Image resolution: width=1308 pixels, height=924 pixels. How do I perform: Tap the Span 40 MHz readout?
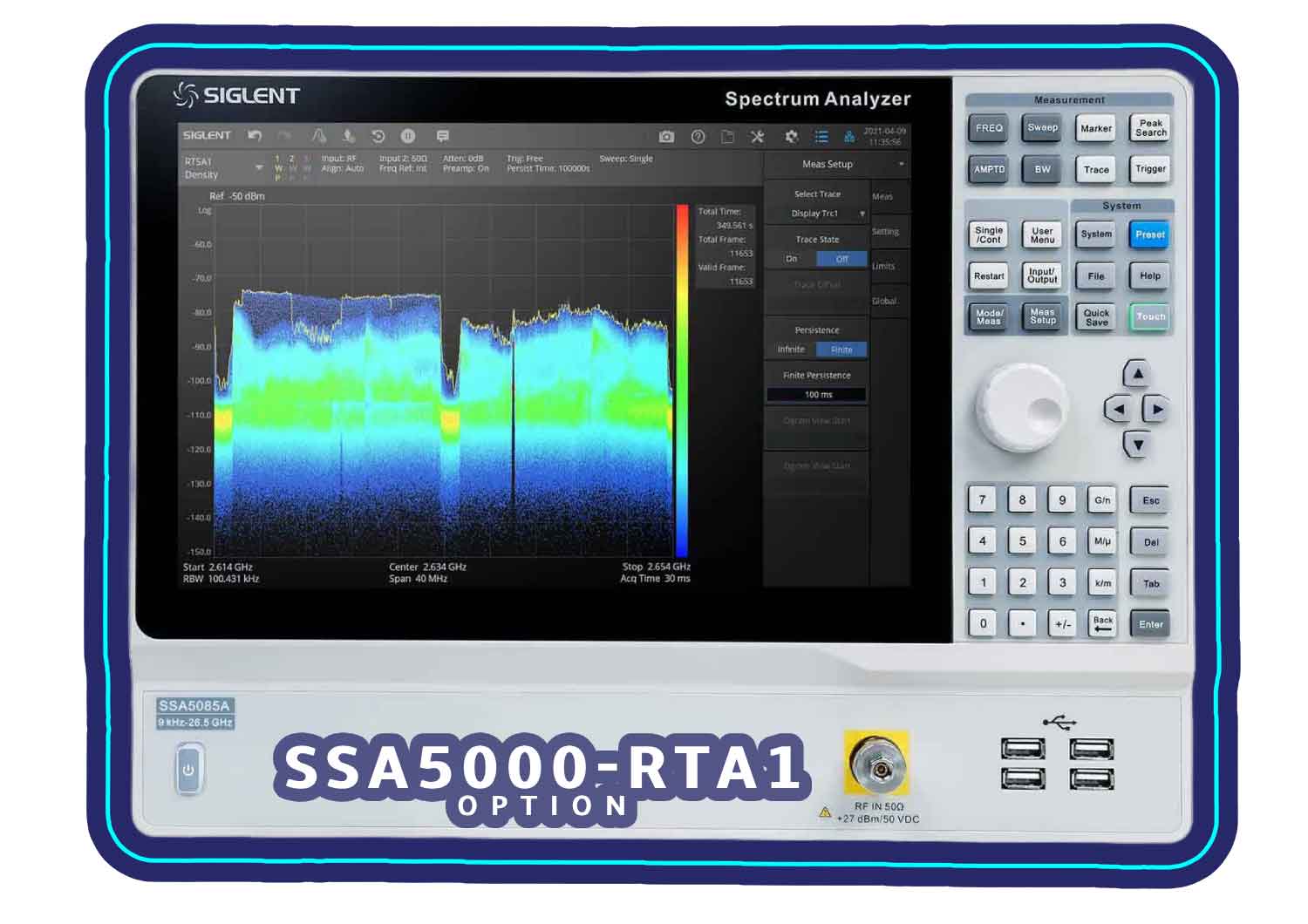418,579
